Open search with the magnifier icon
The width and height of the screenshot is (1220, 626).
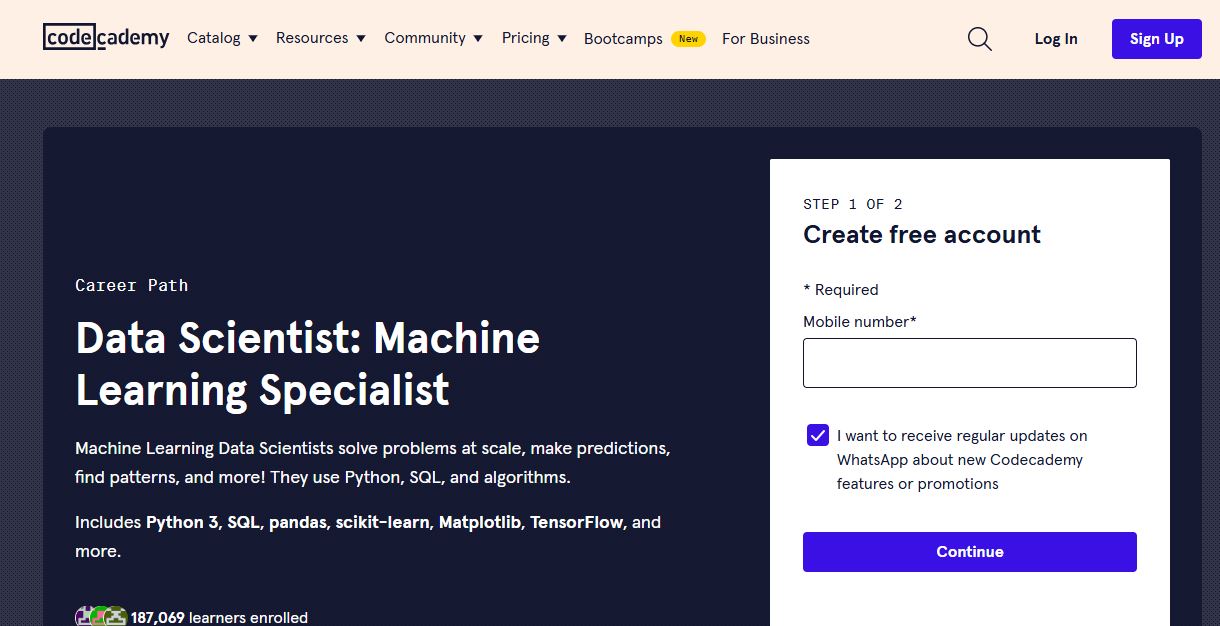pyautogui.click(x=980, y=39)
